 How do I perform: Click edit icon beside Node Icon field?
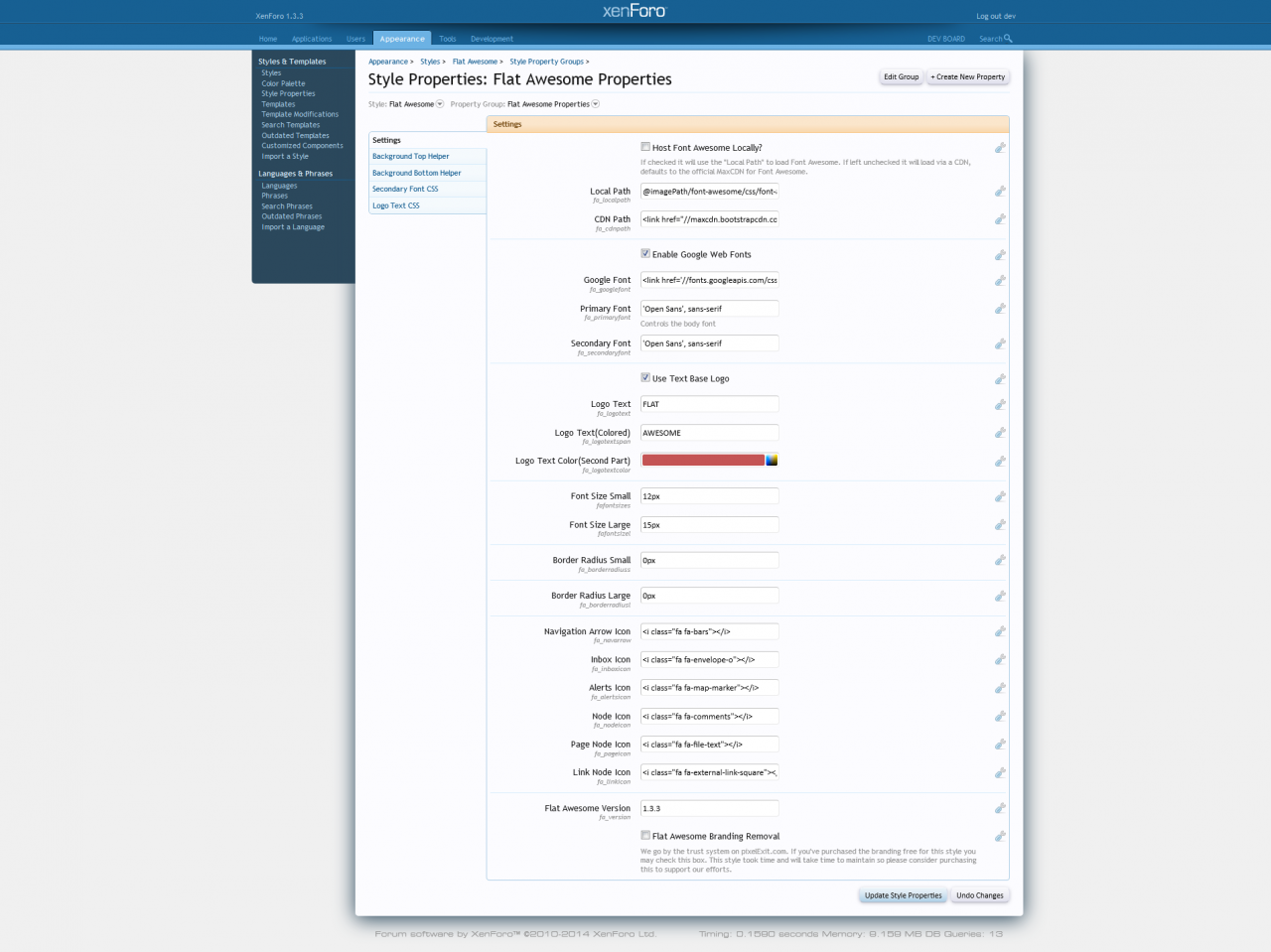coord(1000,717)
